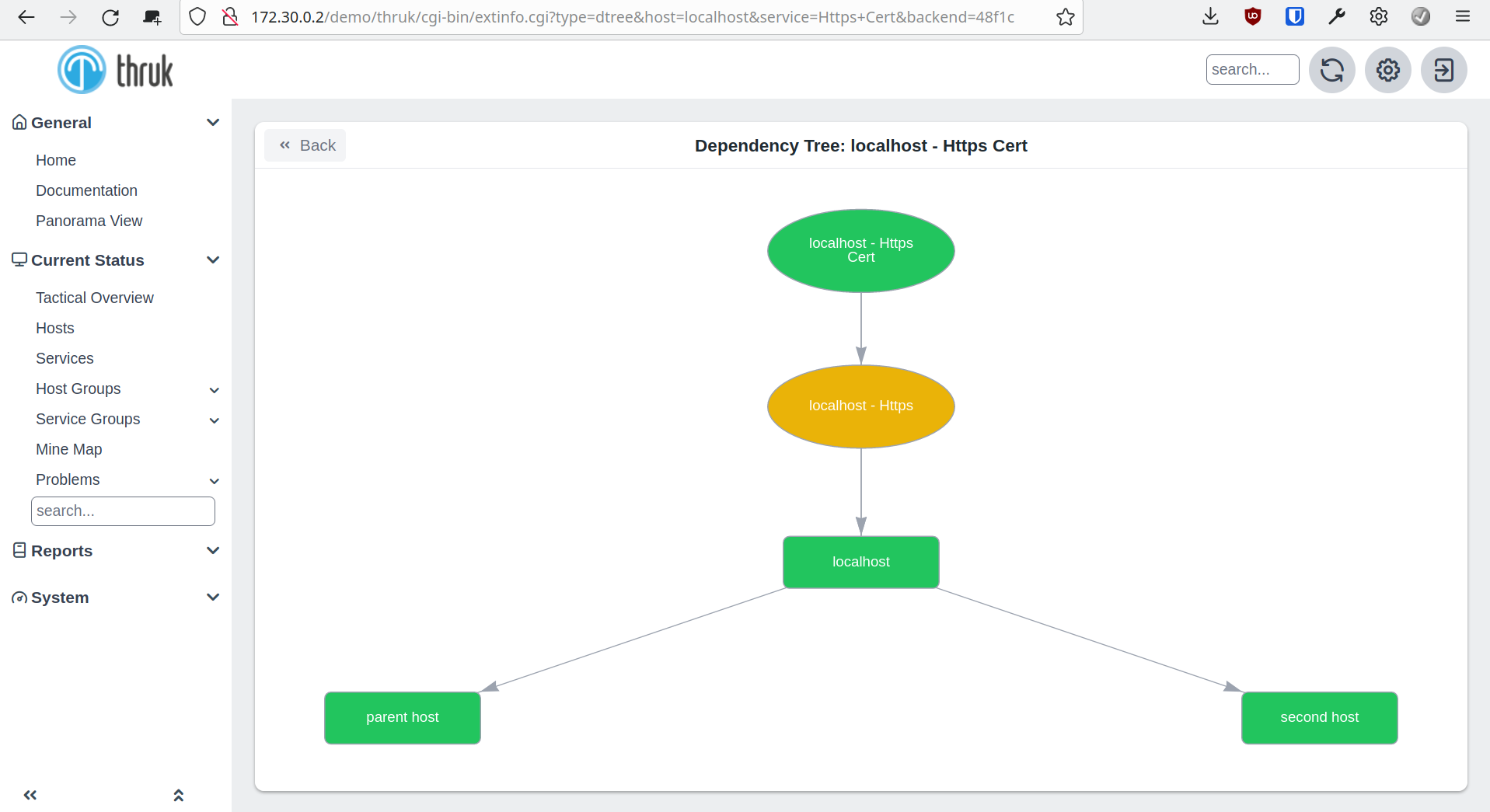Viewport: 1490px width, 812px height.
Task: Open Documentation from sidebar
Action: click(86, 190)
